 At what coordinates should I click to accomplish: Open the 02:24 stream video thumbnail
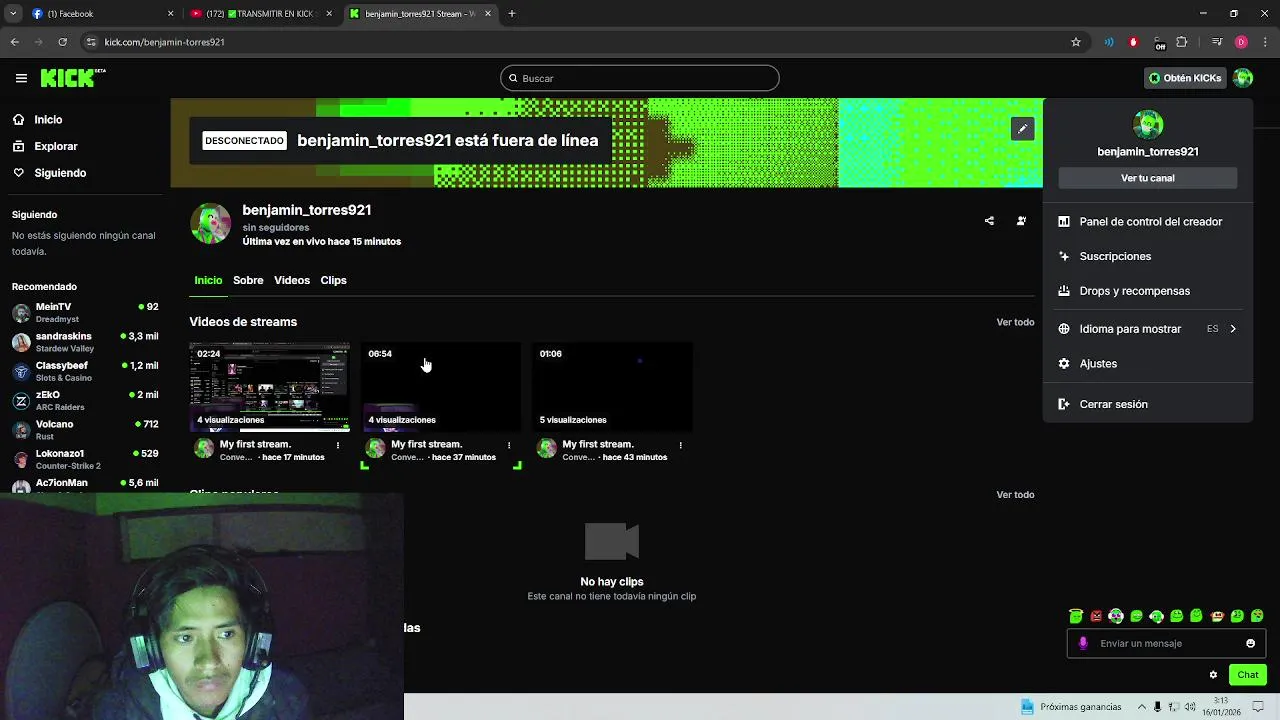[270, 387]
